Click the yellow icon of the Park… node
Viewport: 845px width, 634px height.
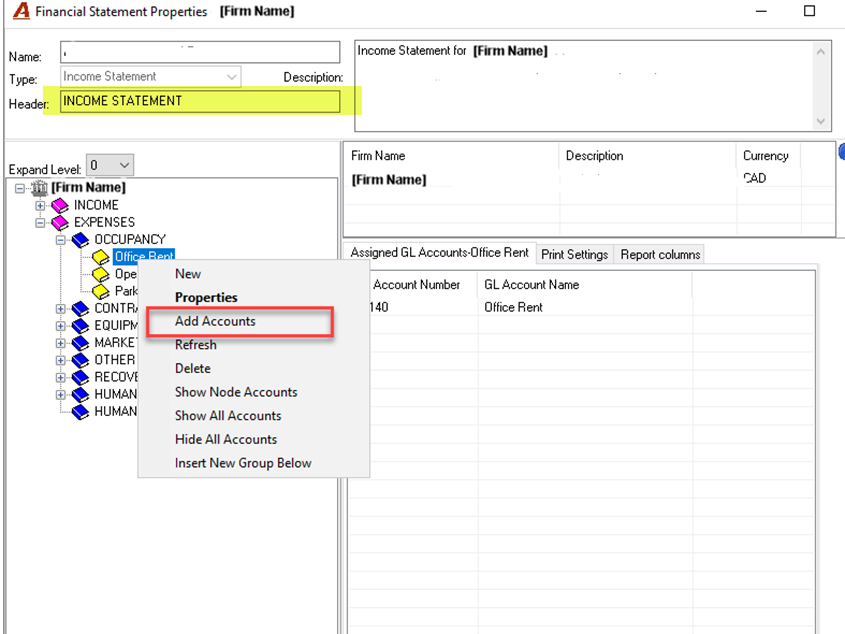coord(101,291)
